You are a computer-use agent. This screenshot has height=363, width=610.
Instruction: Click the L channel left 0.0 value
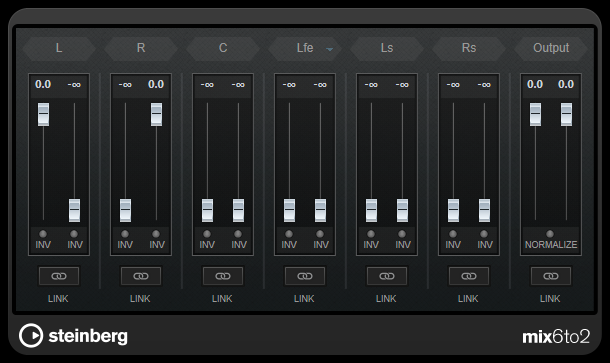pos(43,84)
